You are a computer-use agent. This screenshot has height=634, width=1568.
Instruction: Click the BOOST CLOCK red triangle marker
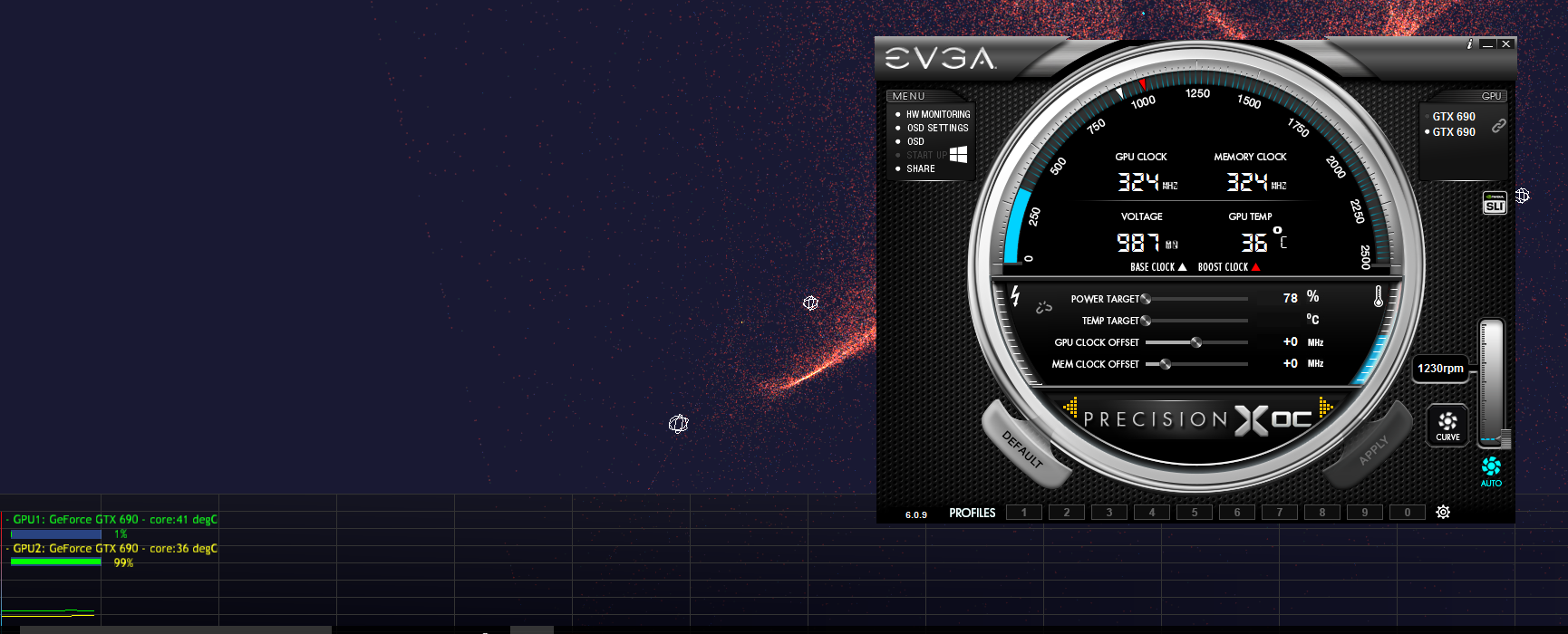point(1255,267)
